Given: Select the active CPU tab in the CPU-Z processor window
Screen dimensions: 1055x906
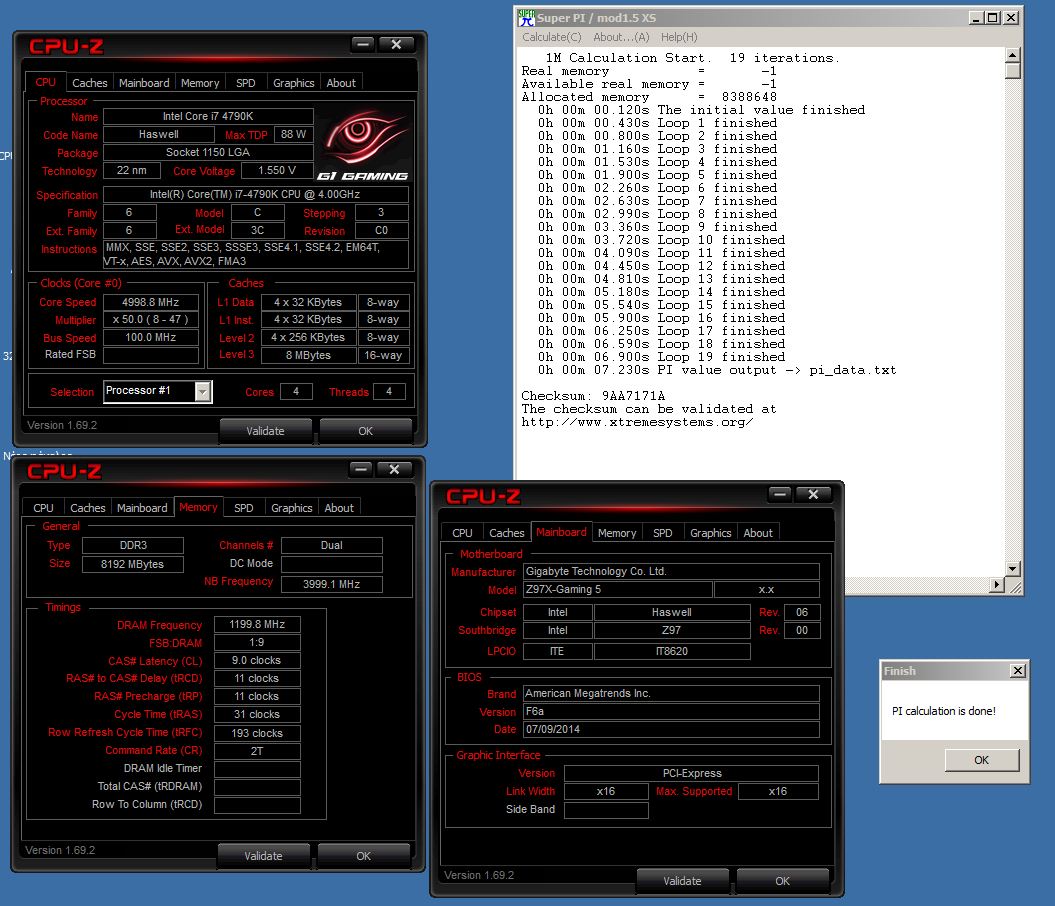Looking at the screenshot, I should [45, 82].
